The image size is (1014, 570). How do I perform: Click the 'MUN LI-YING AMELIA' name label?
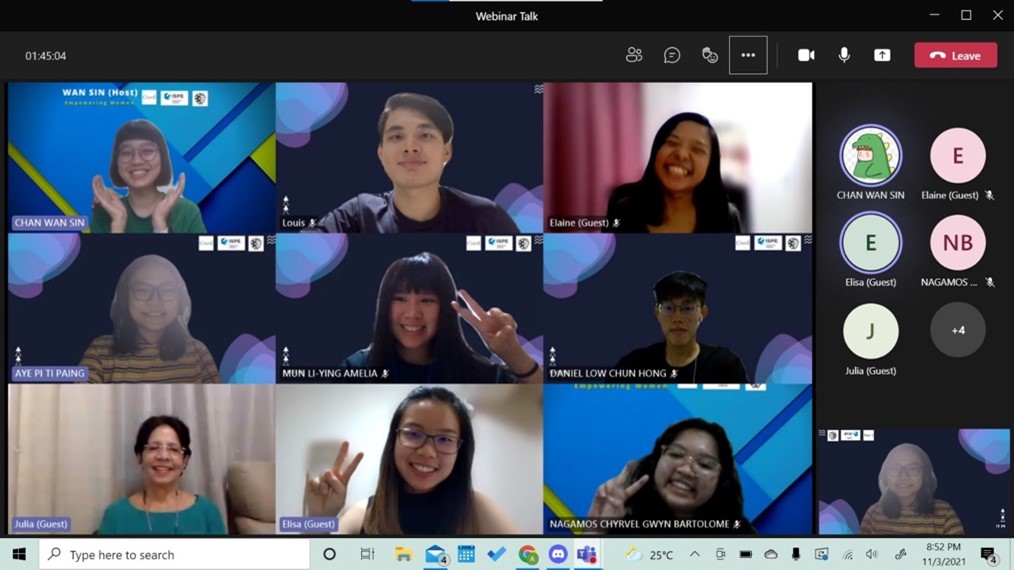tap(330, 373)
